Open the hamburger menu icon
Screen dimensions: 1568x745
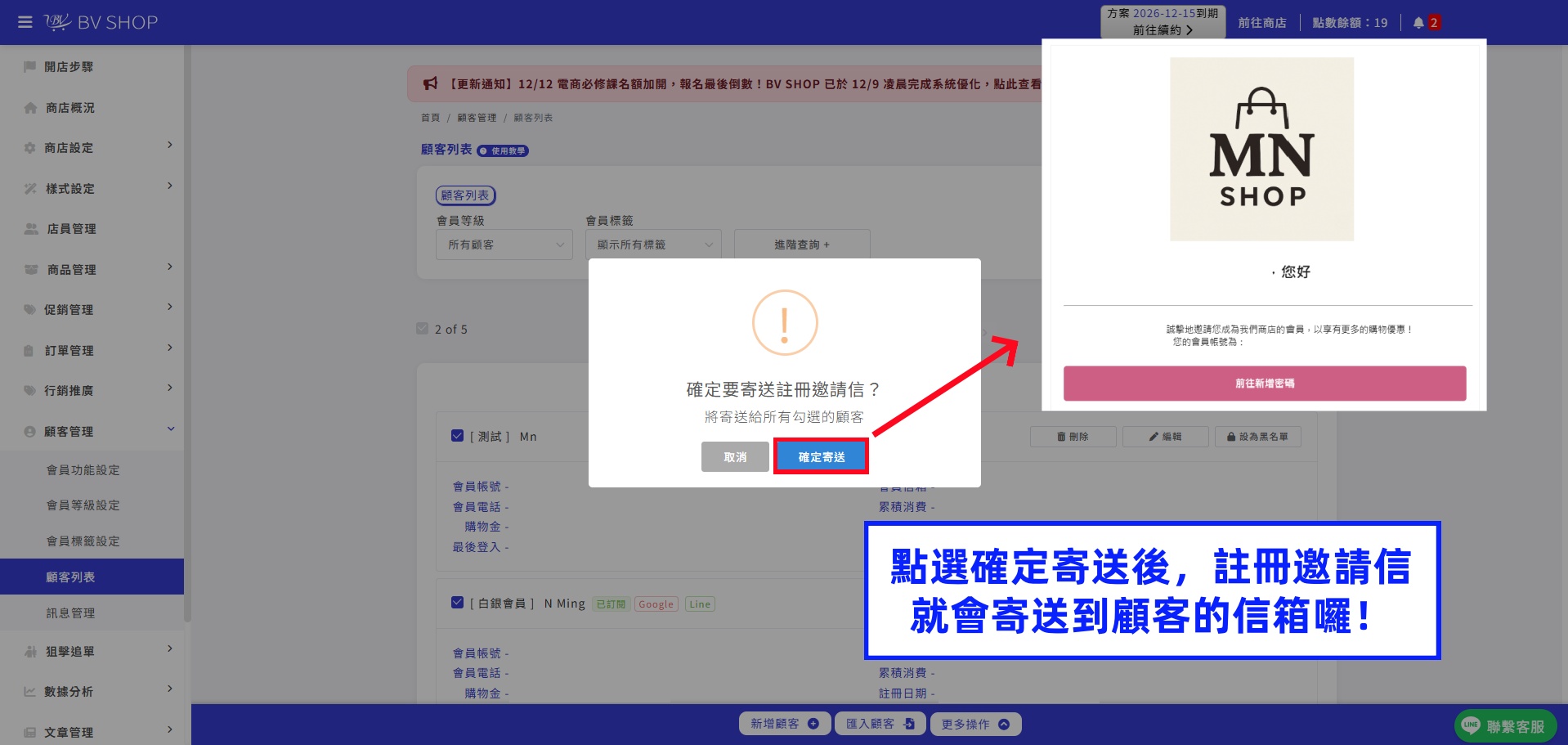tap(25, 22)
